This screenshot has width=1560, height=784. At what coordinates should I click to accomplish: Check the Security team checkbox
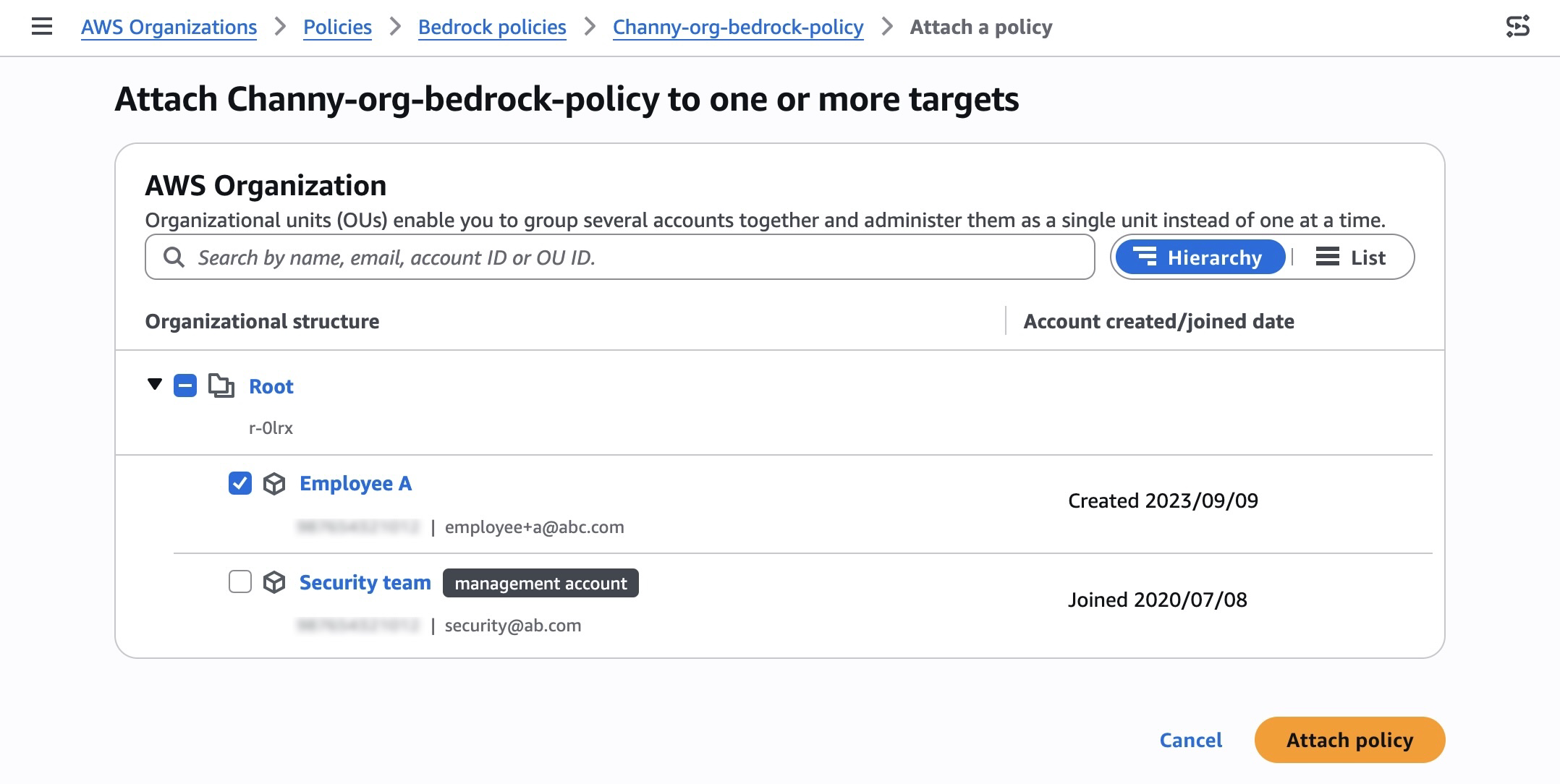pyautogui.click(x=240, y=581)
